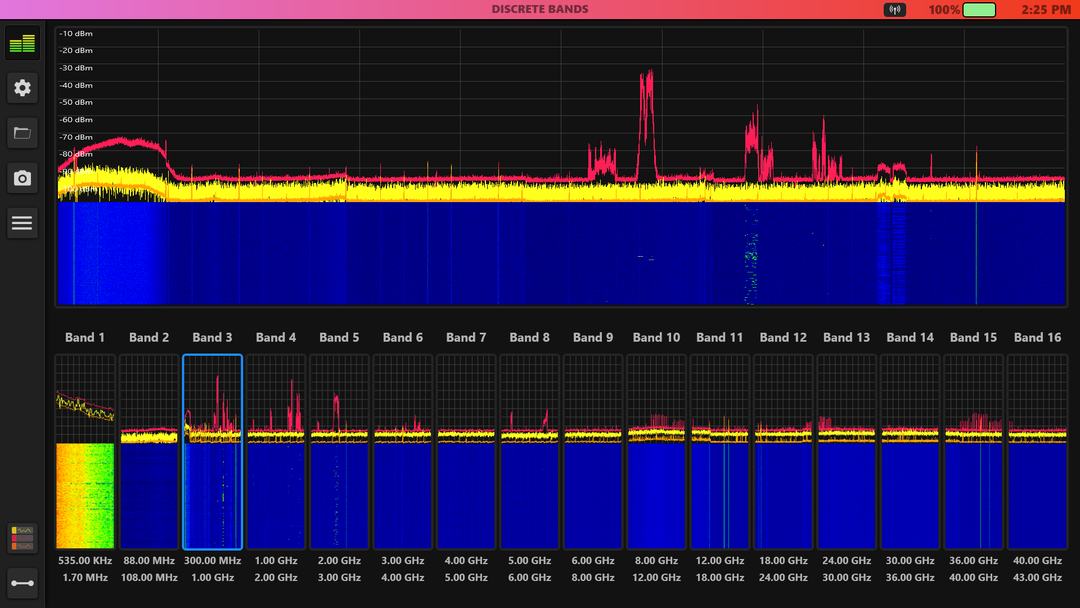1080x608 pixels.
Task: Select the Band 1 thumbnail
Action: (85, 451)
